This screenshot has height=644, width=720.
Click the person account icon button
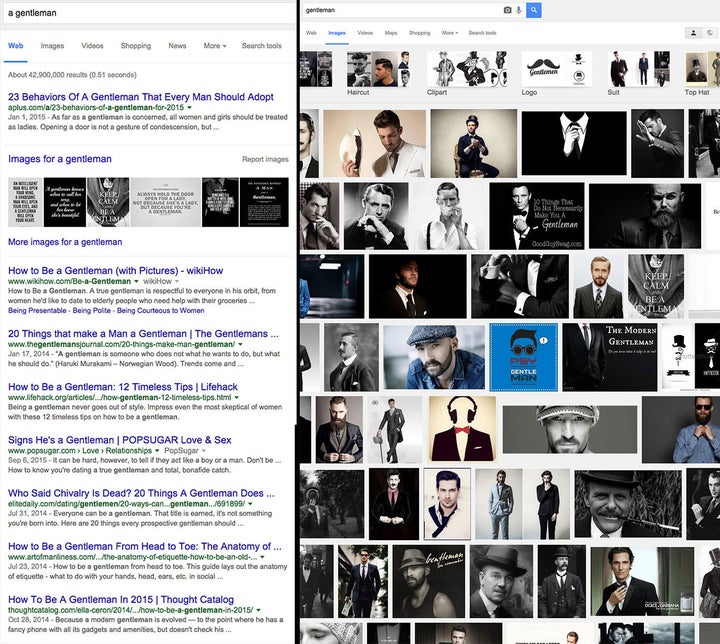[693, 33]
